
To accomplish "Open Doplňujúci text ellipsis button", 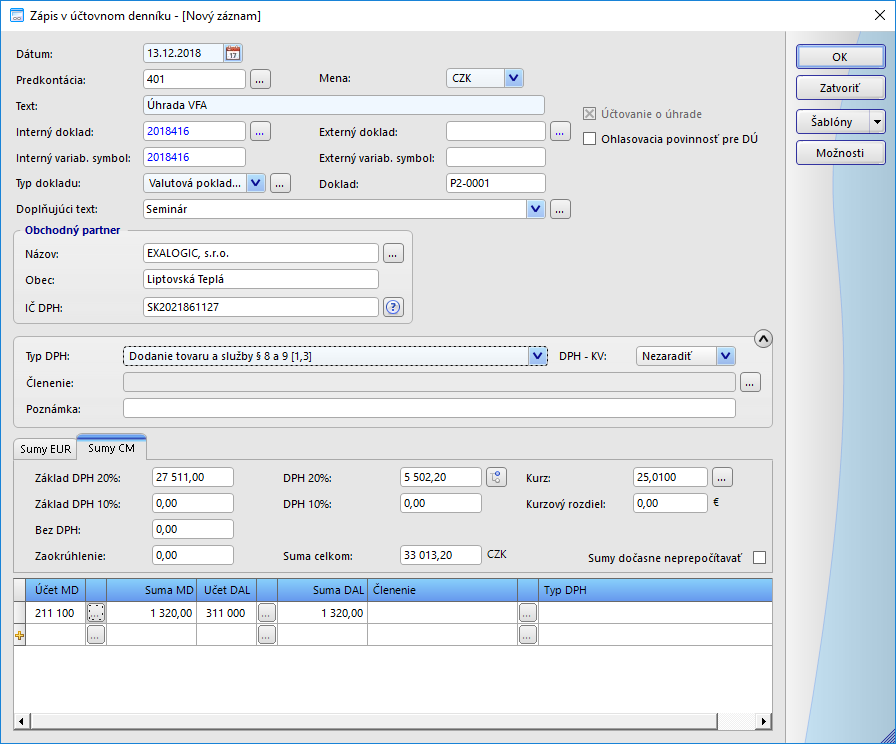I will click(x=560, y=210).
